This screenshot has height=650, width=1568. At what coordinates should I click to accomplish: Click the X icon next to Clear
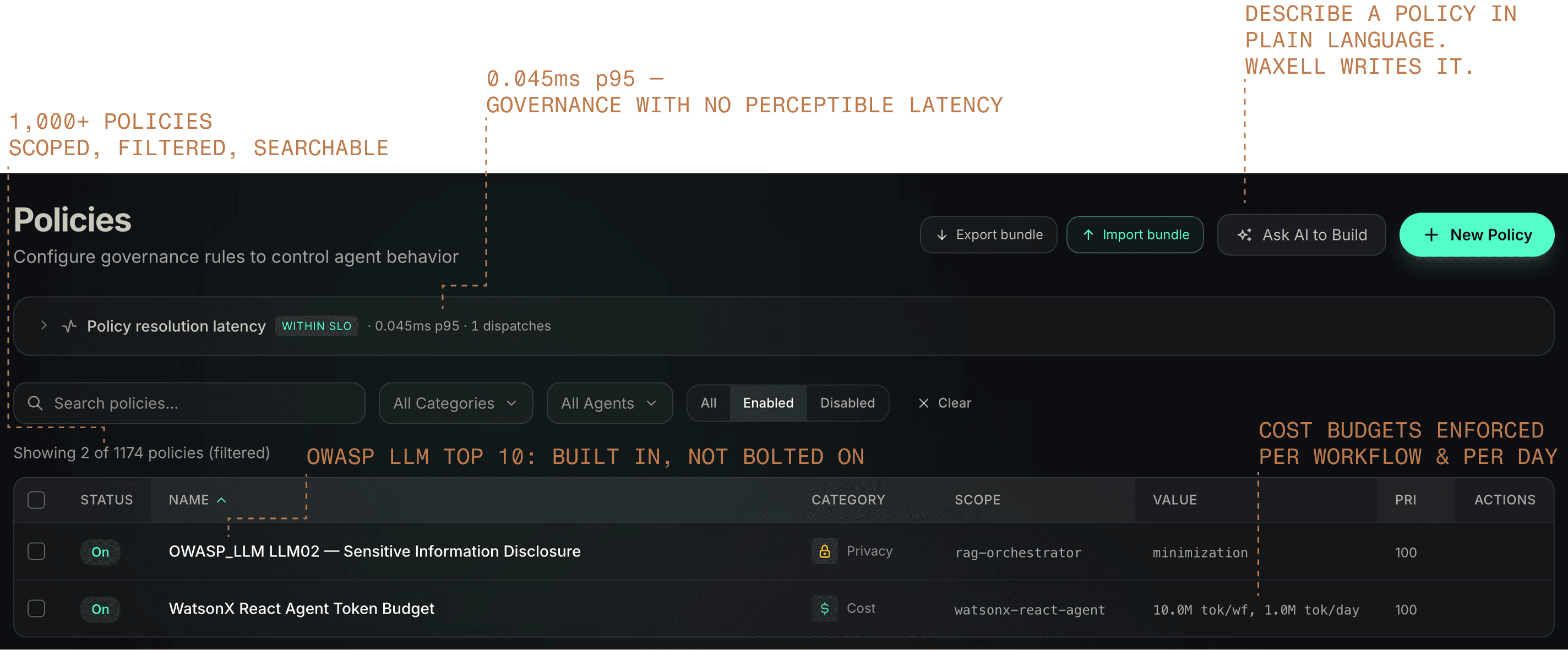[x=923, y=403]
